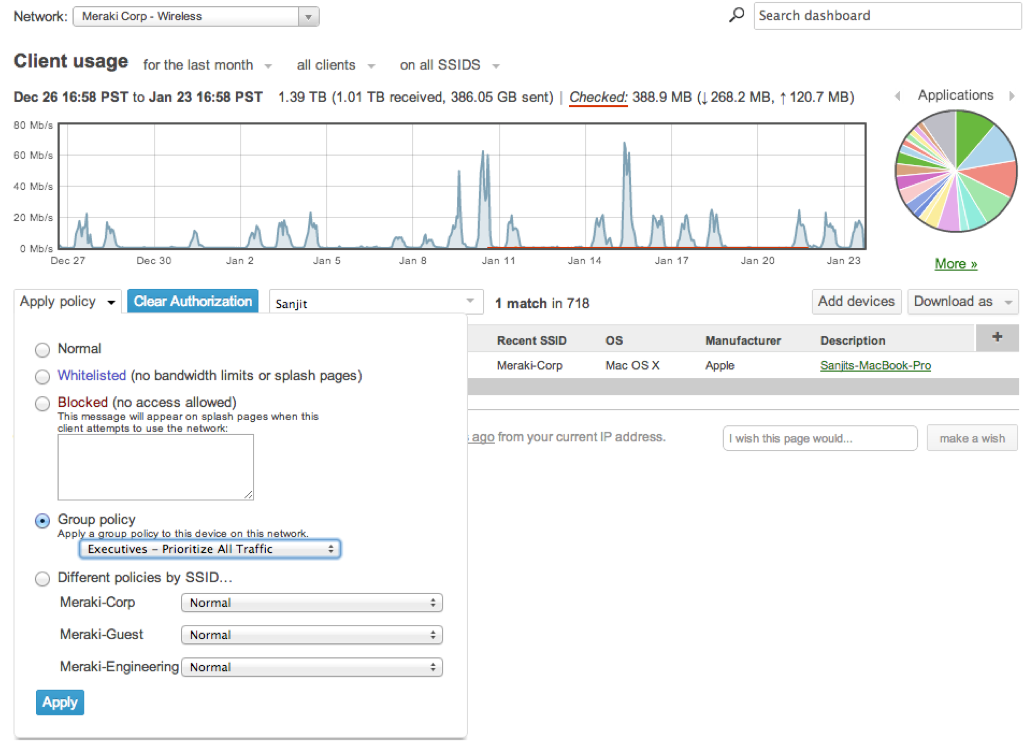Open the Meraki-Engineering policy dropdown
This screenshot has height=741, width=1031.
tap(312, 667)
